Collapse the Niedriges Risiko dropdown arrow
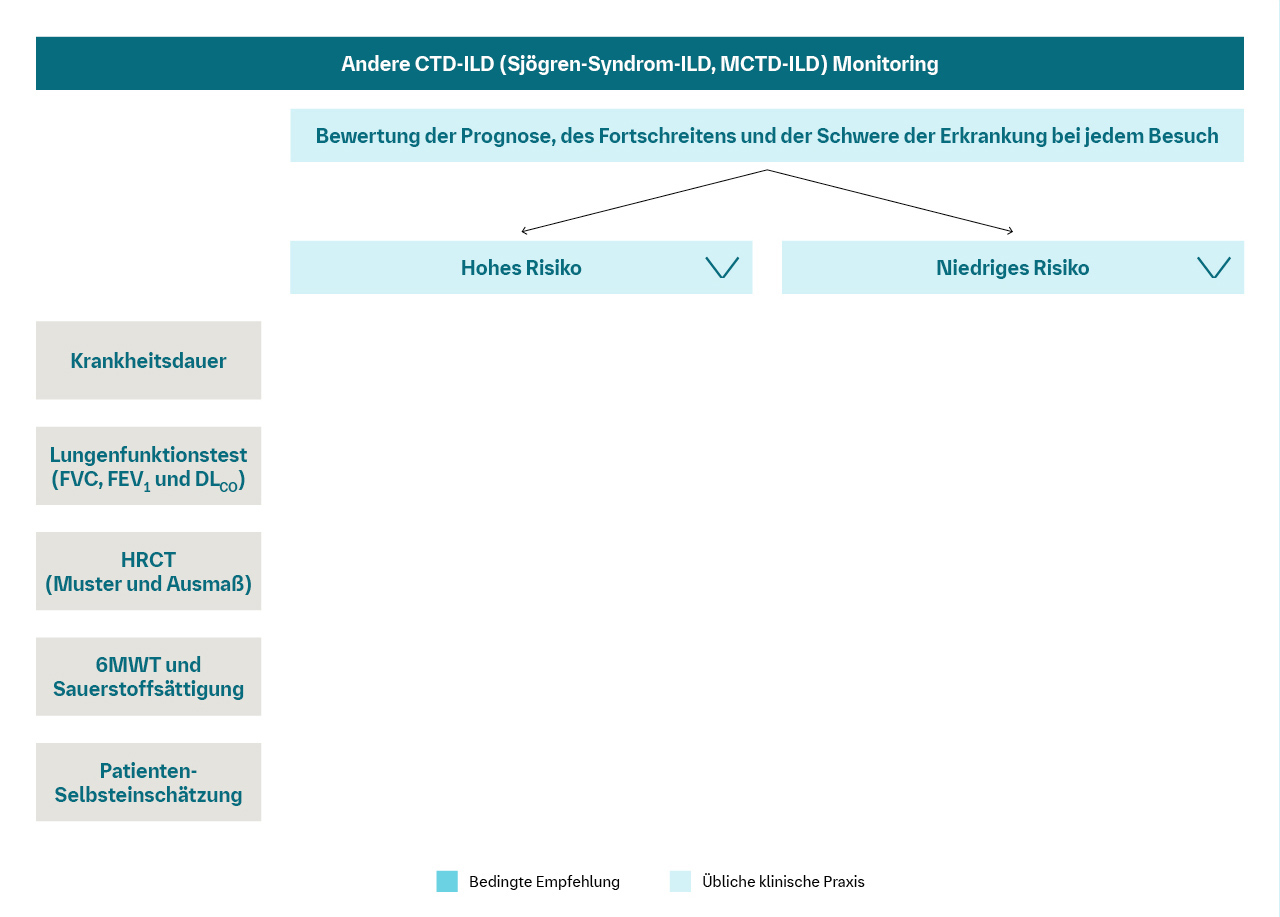This screenshot has height=917, width=1280. tap(1214, 267)
